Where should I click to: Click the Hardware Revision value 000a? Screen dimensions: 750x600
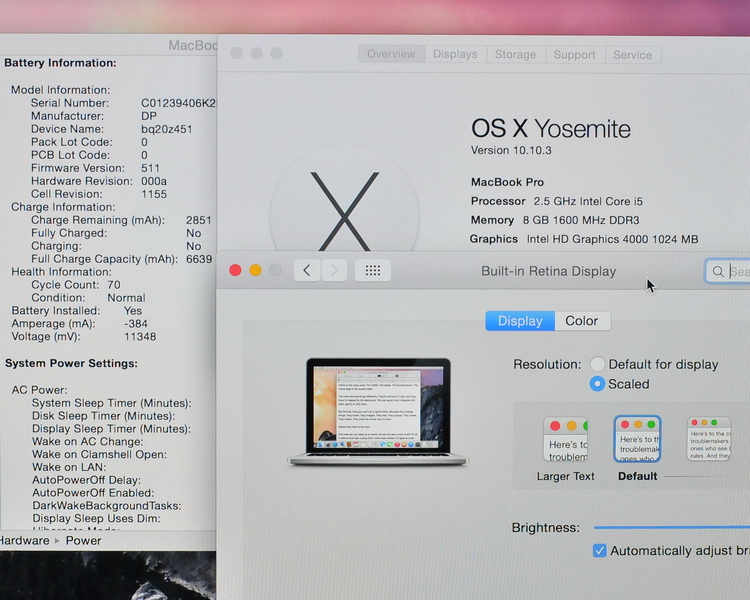pyautogui.click(x=154, y=181)
